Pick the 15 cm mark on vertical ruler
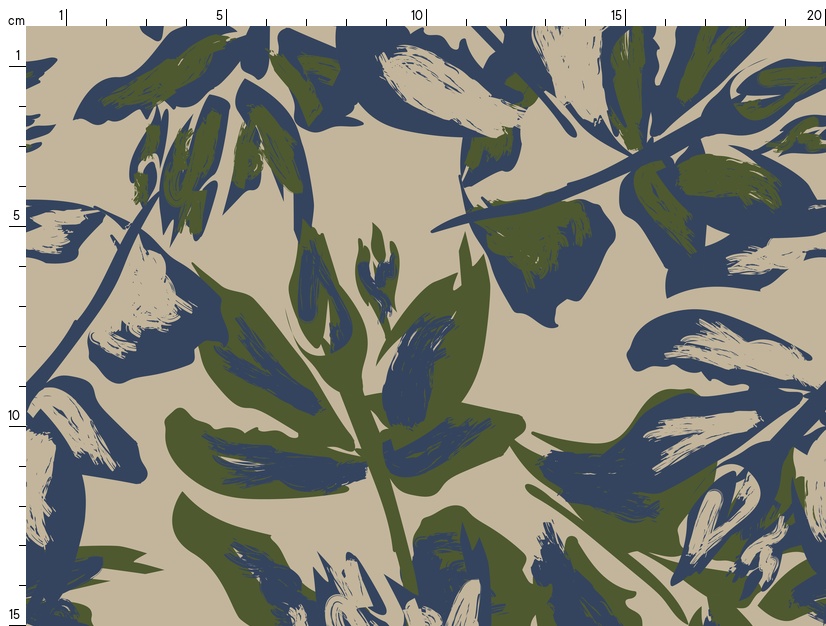The height and width of the screenshot is (626, 826). coord(15,614)
